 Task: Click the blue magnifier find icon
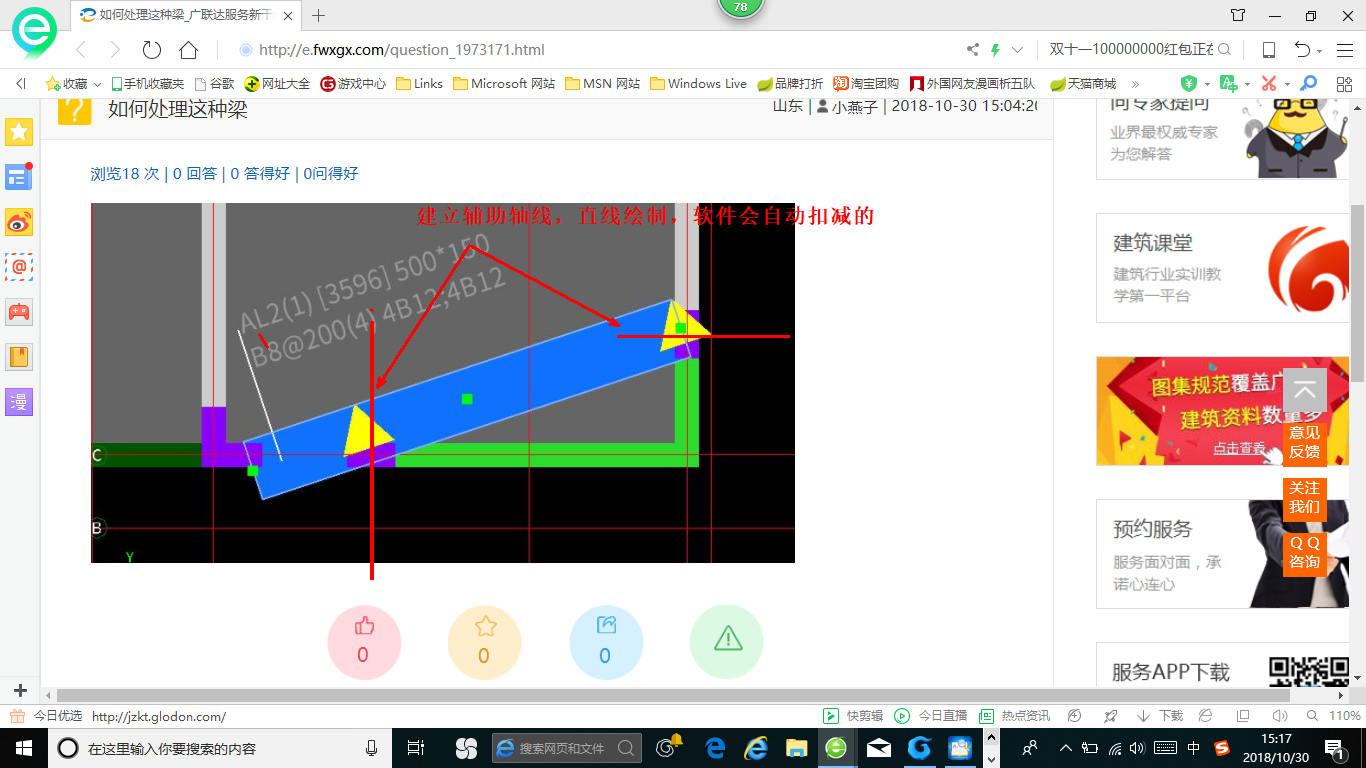click(1307, 84)
